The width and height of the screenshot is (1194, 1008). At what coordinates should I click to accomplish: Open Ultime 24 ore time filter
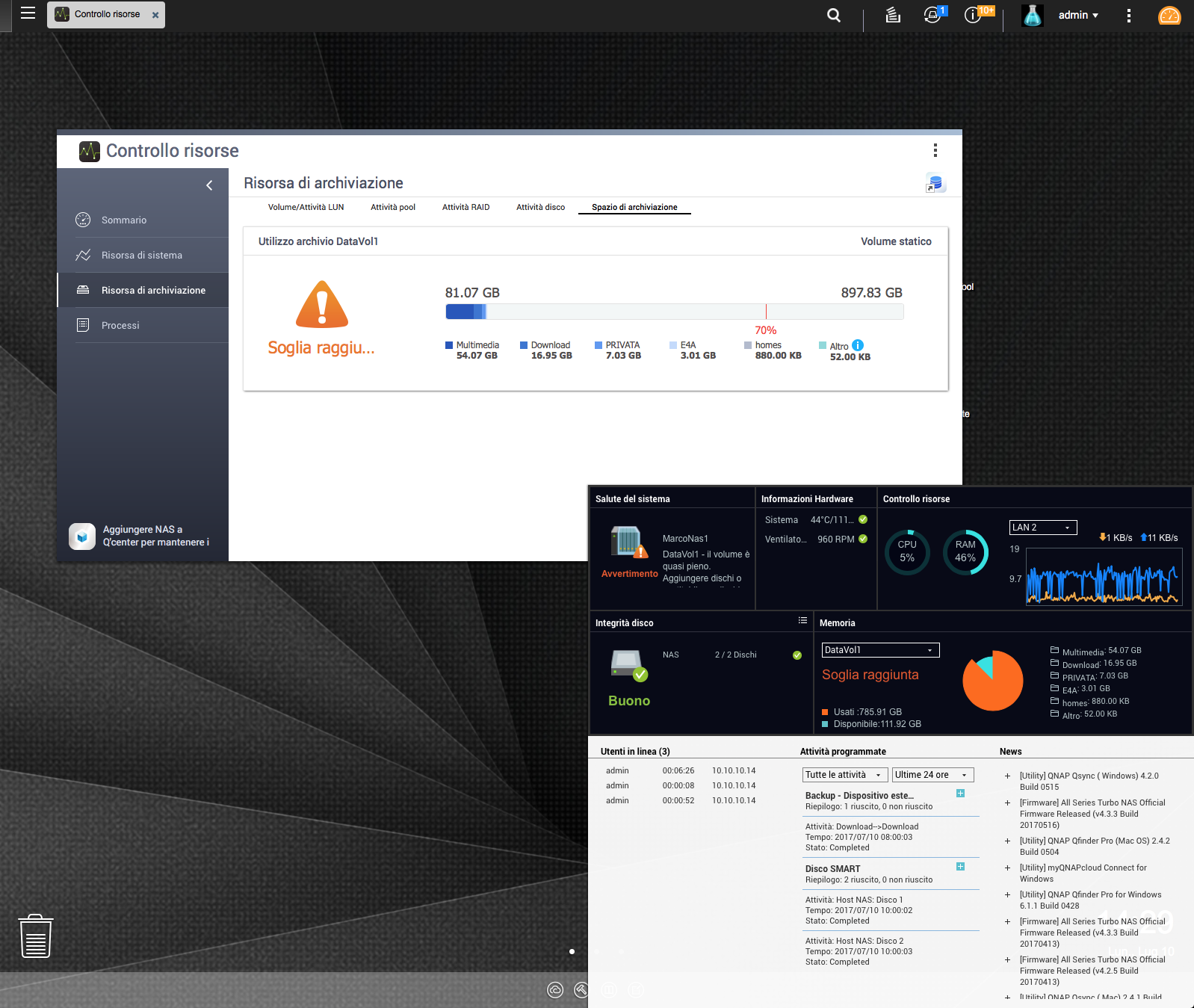932,775
